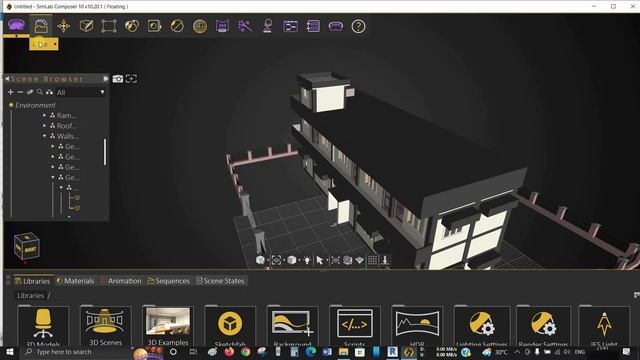Select the Transform move arrows tool
640x360 pixels.
(x=64, y=26)
